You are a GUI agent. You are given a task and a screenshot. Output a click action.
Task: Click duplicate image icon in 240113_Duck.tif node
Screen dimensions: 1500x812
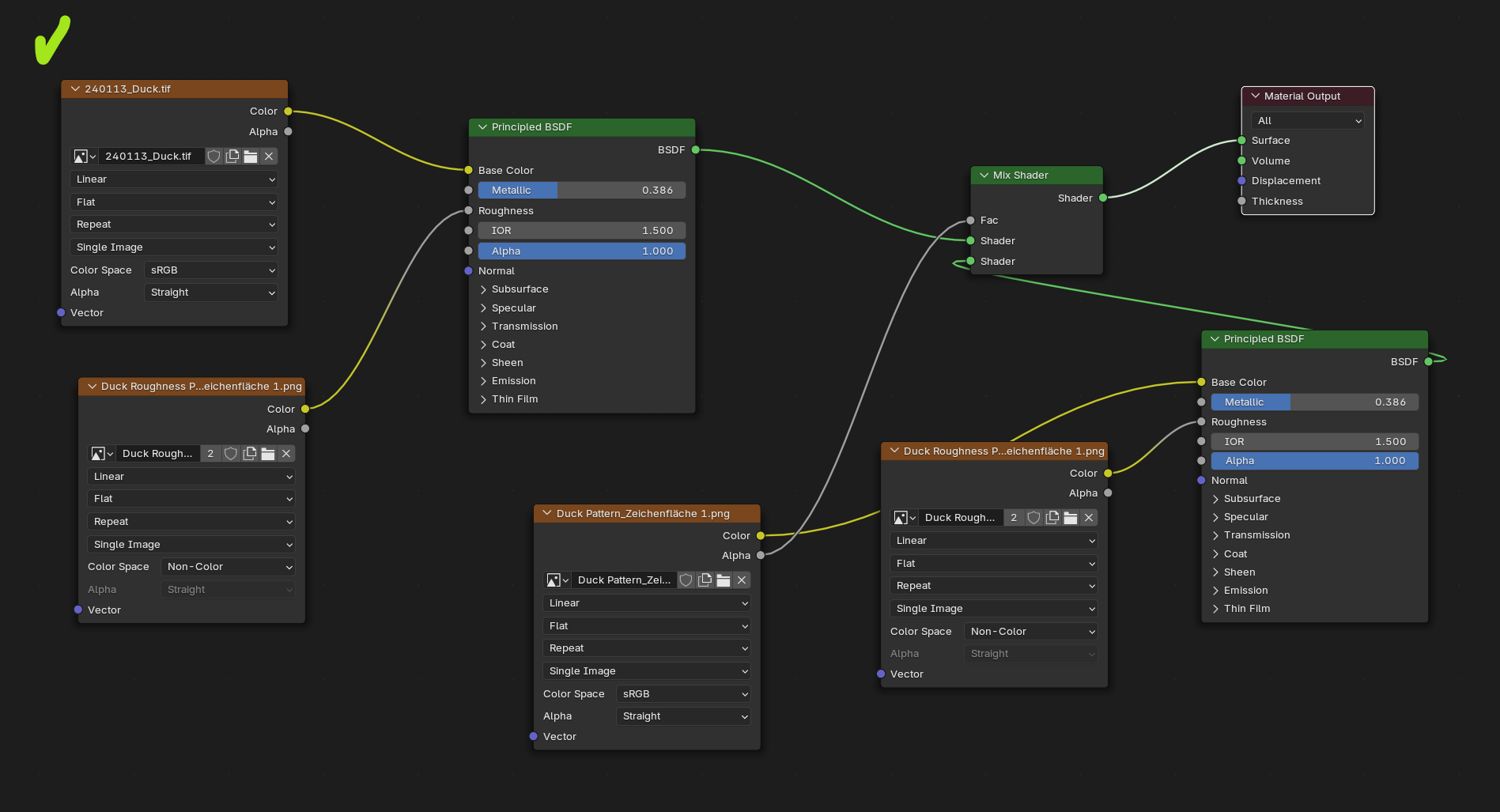232,157
